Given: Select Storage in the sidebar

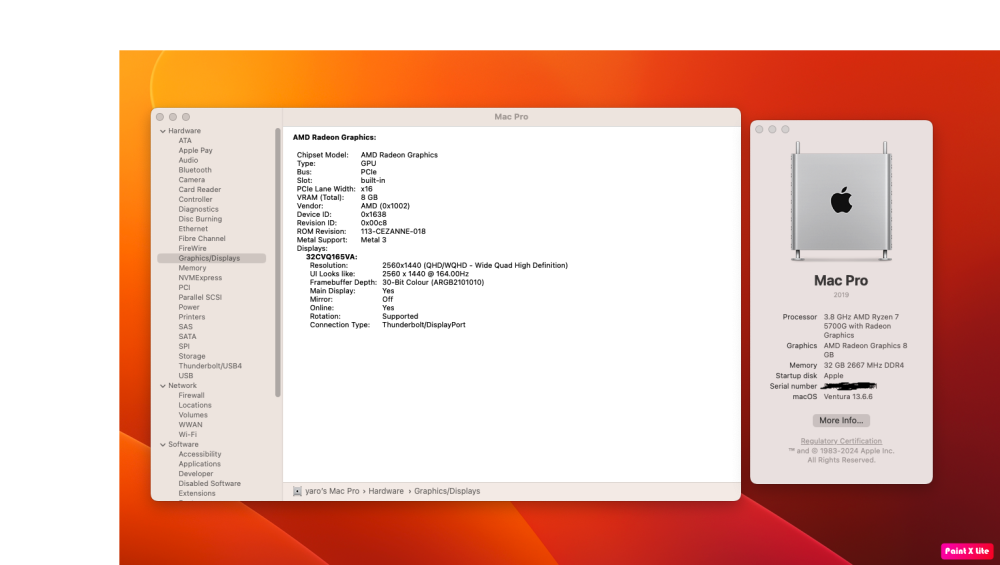Looking at the screenshot, I should [x=192, y=356].
